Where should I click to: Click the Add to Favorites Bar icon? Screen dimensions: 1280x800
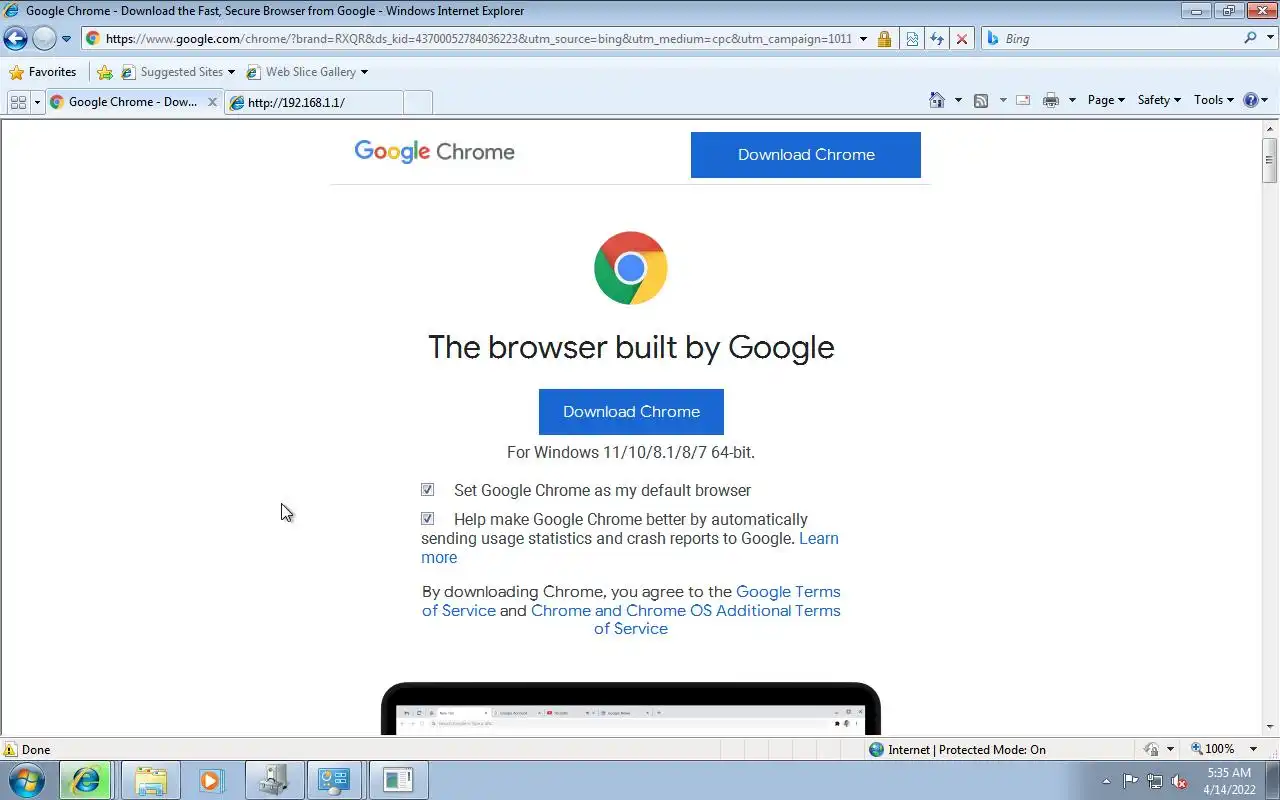point(104,72)
